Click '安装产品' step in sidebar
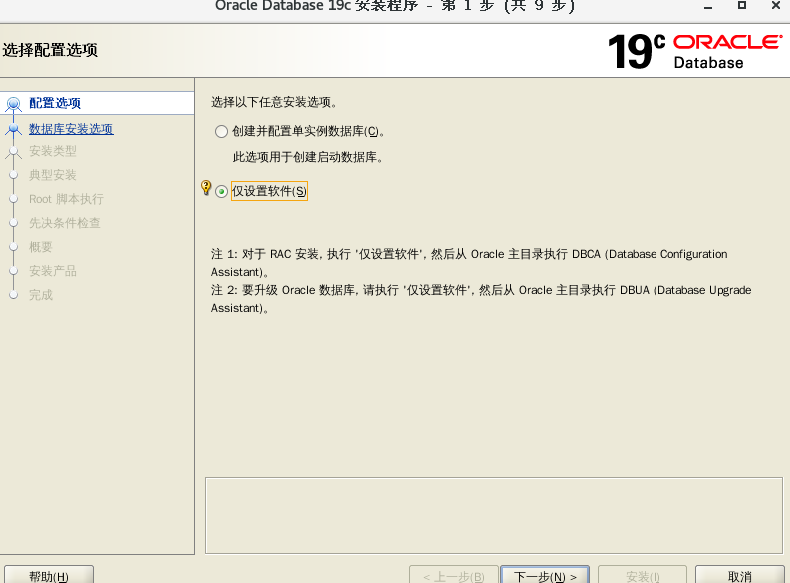 coord(53,271)
